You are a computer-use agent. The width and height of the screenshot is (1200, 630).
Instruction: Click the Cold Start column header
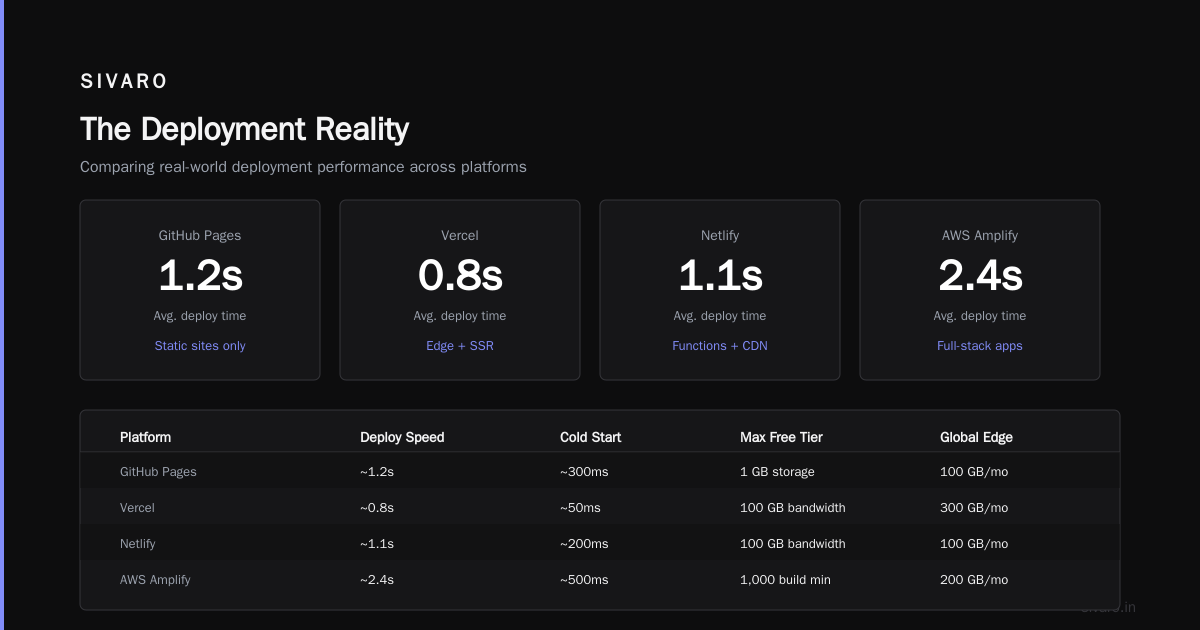point(590,437)
